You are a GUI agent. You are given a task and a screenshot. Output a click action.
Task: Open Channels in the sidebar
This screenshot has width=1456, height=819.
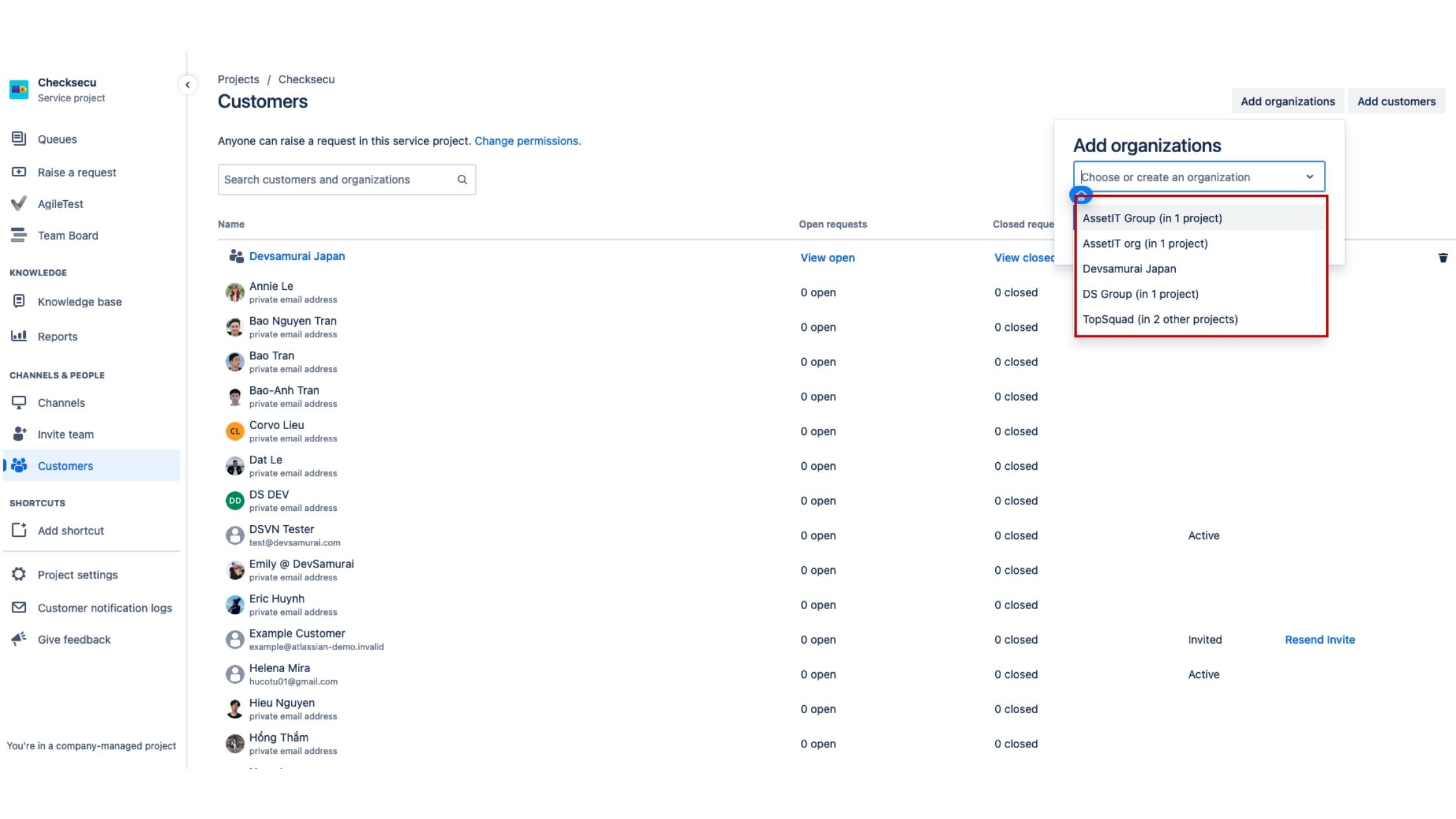(x=61, y=402)
